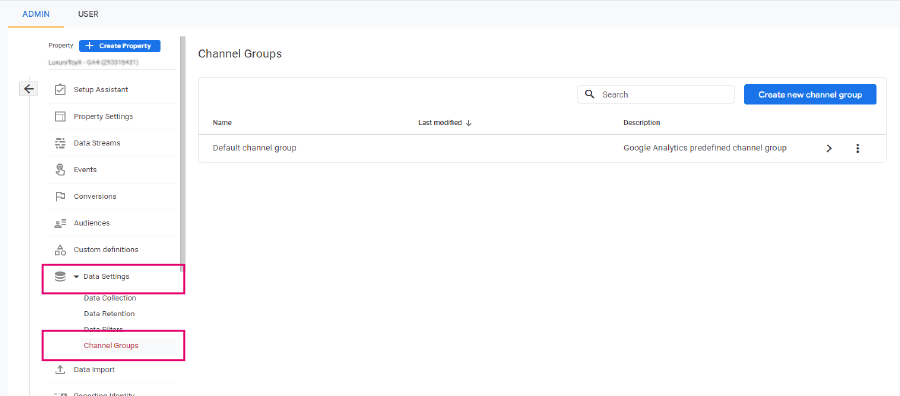Focus the channel groups Search field

655,95
